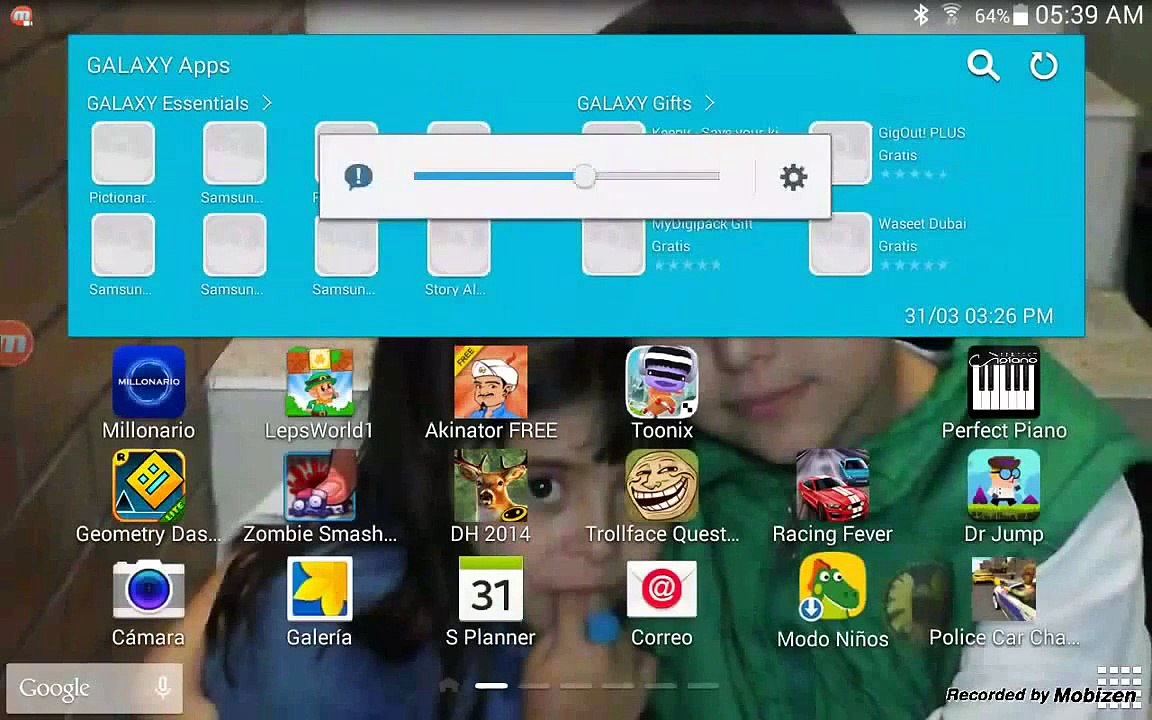Open the Galería app
Screen dimensions: 1152x720
tap(320, 588)
